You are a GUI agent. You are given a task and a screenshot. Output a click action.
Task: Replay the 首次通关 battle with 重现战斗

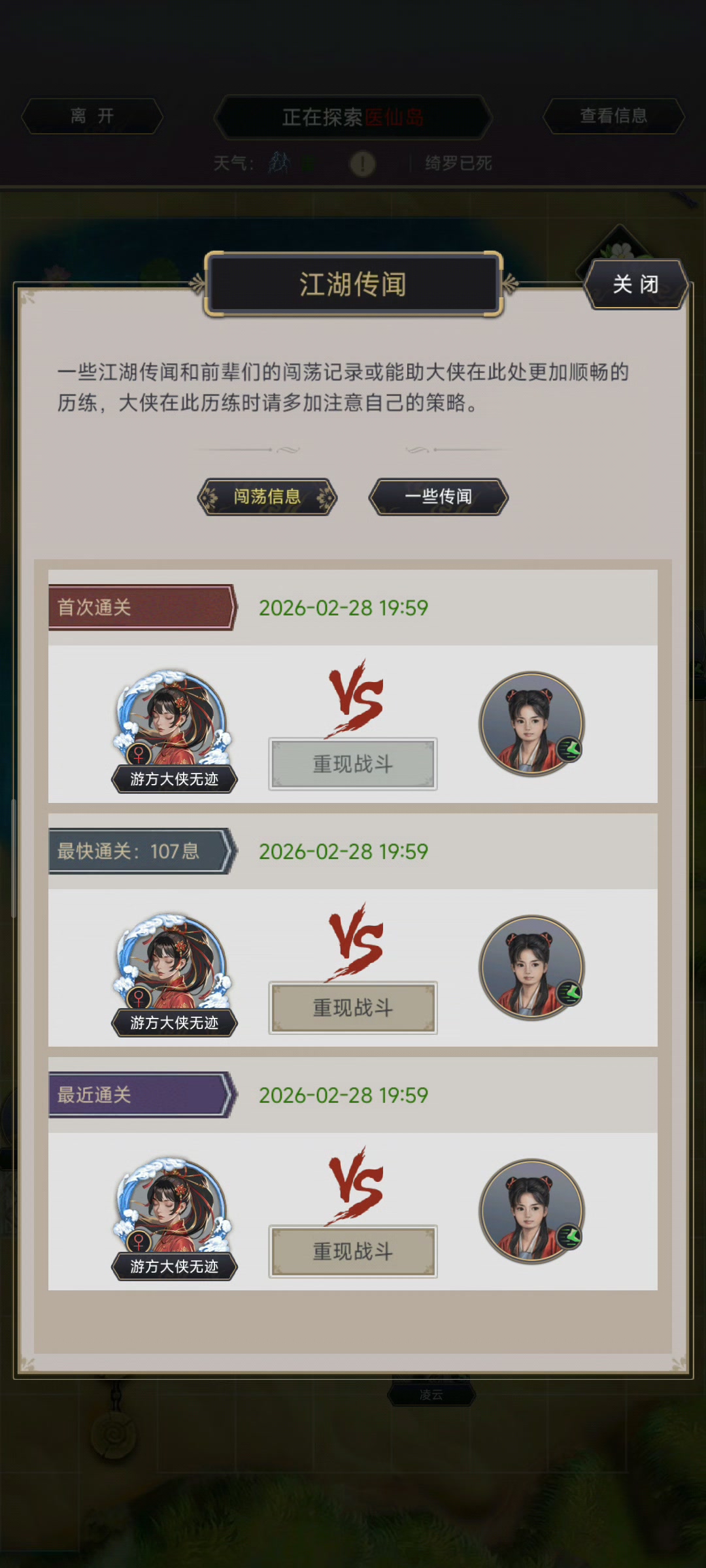tap(353, 764)
